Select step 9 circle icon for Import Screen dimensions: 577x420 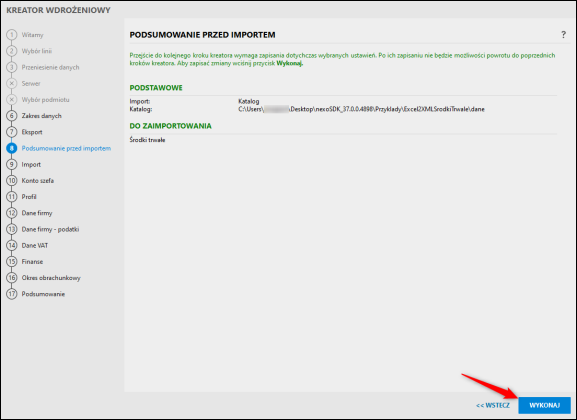click(x=12, y=165)
